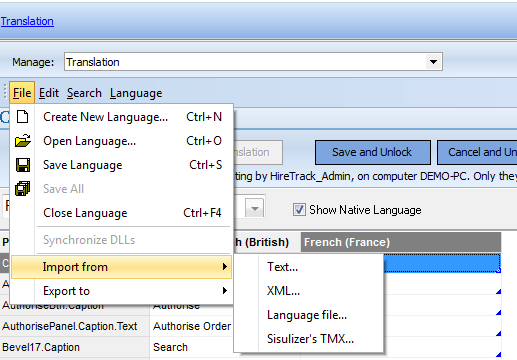Open the dropdown arrow beside Show Native Language
The height and width of the screenshot is (360, 517).
point(255,208)
